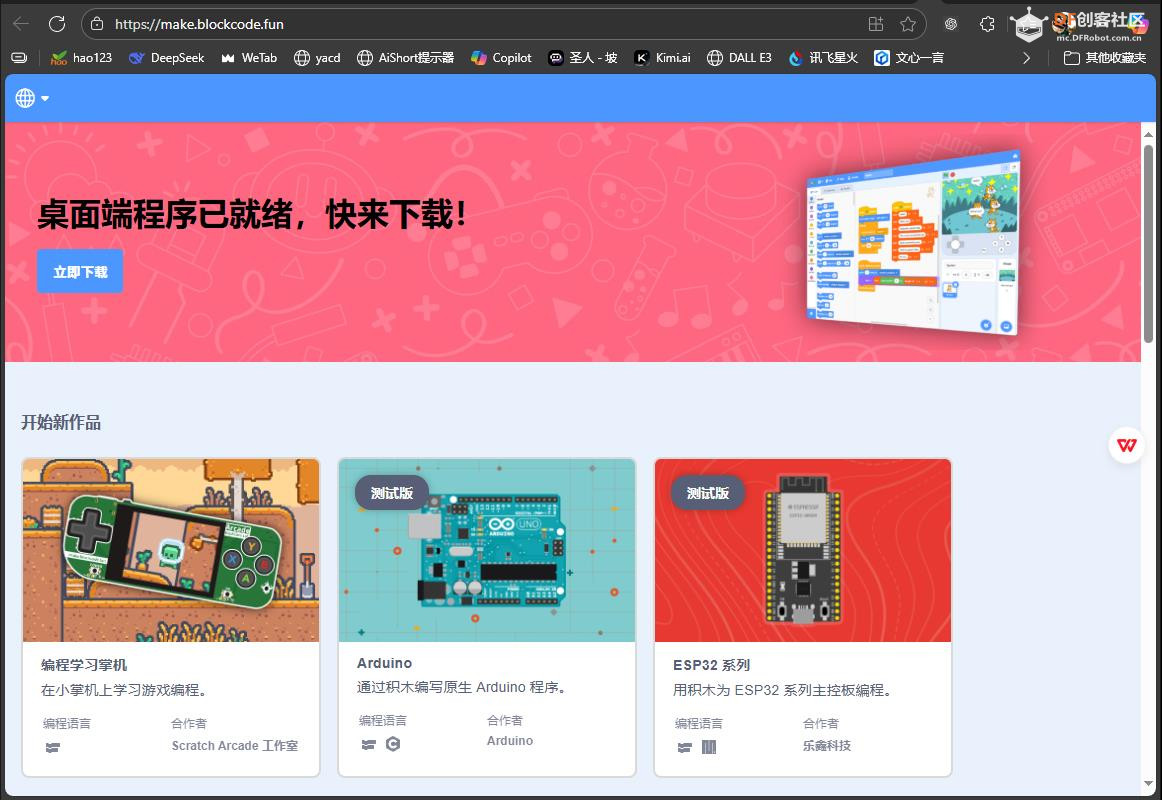Click the blocks language icon on Arduino card
This screenshot has width=1162, height=800.
pyautogui.click(x=368, y=744)
